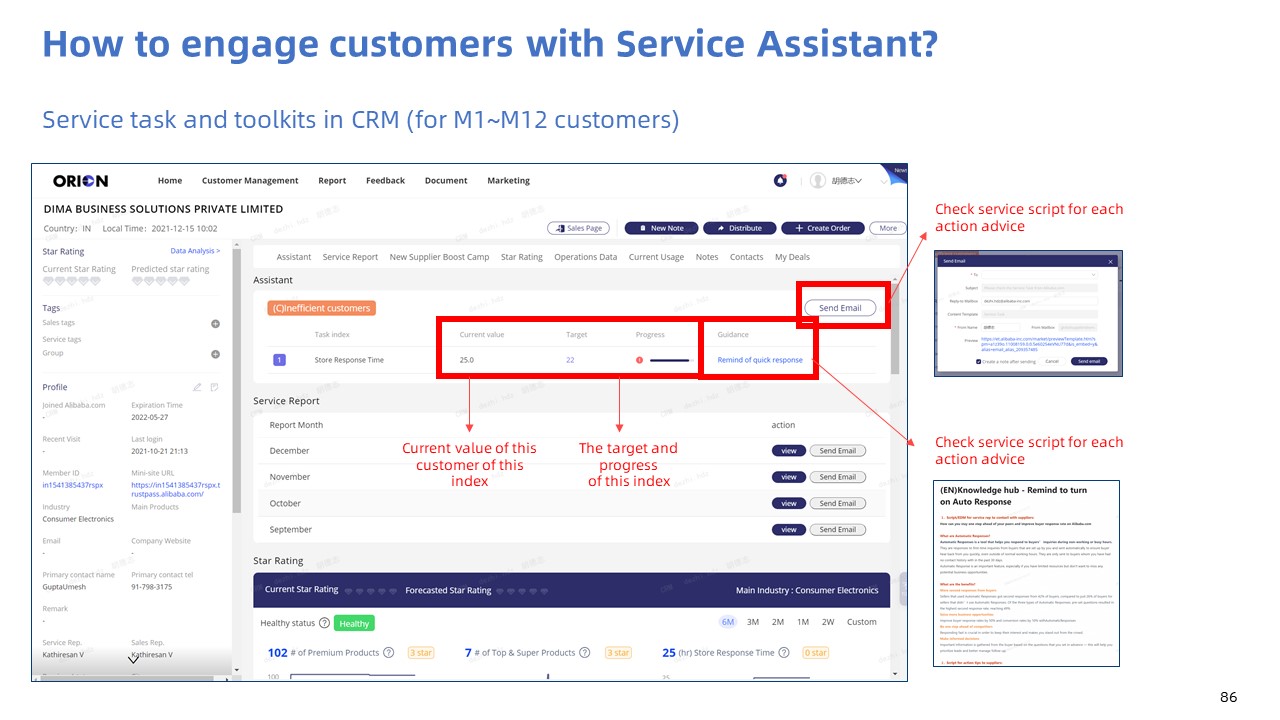
Task: View the November service report
Action: pos(789,477)
